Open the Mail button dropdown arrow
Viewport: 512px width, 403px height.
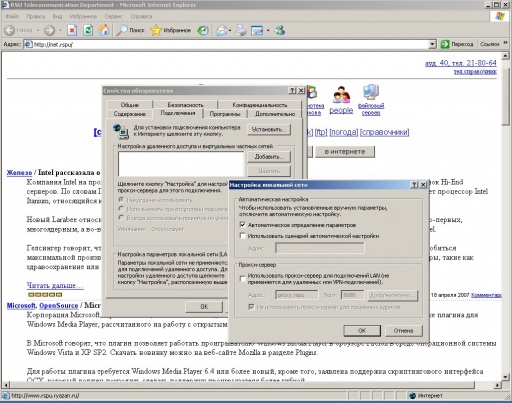230,31
